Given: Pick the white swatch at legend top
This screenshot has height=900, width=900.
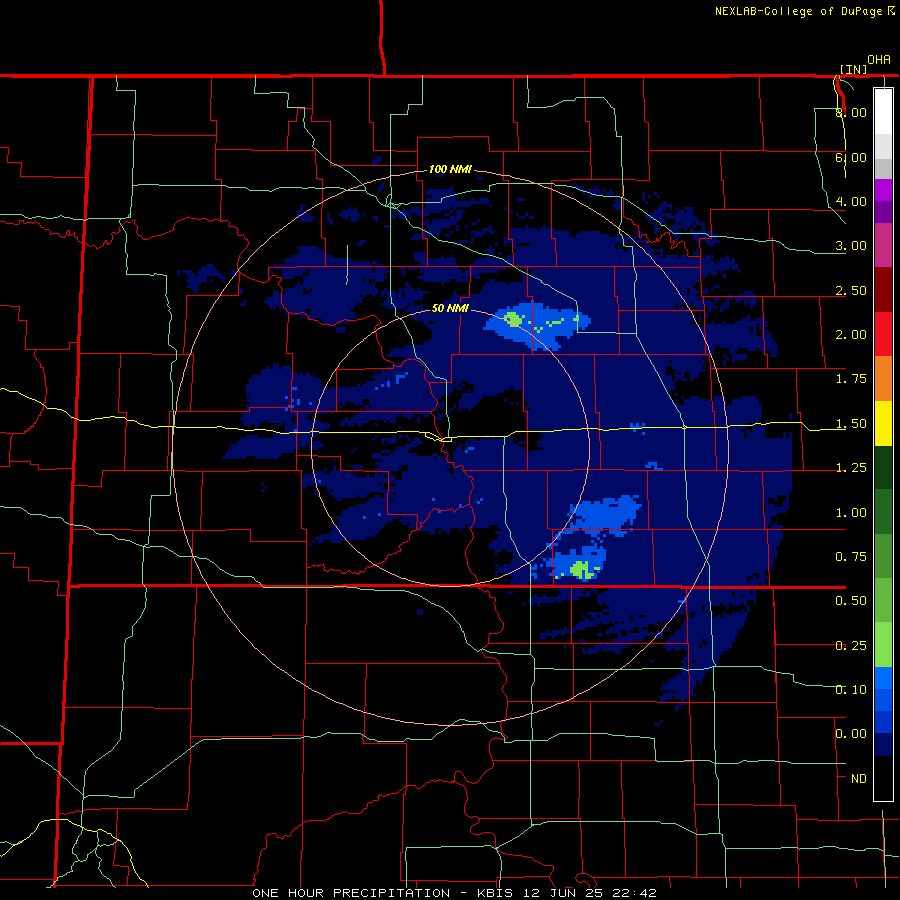Looking at the screenshot, I should [883, 111].
